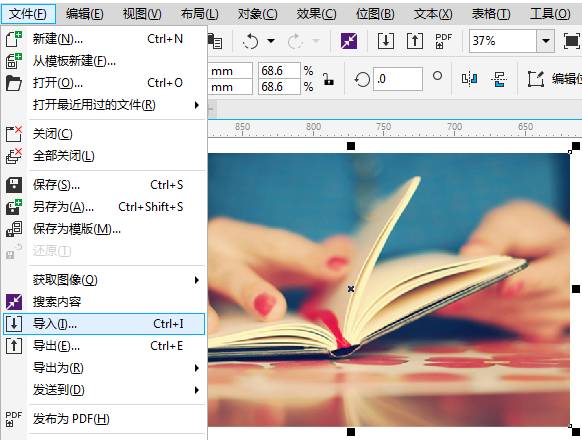
Task: Choose 全部关闭(L) menu entry
Action: (104, 156)
